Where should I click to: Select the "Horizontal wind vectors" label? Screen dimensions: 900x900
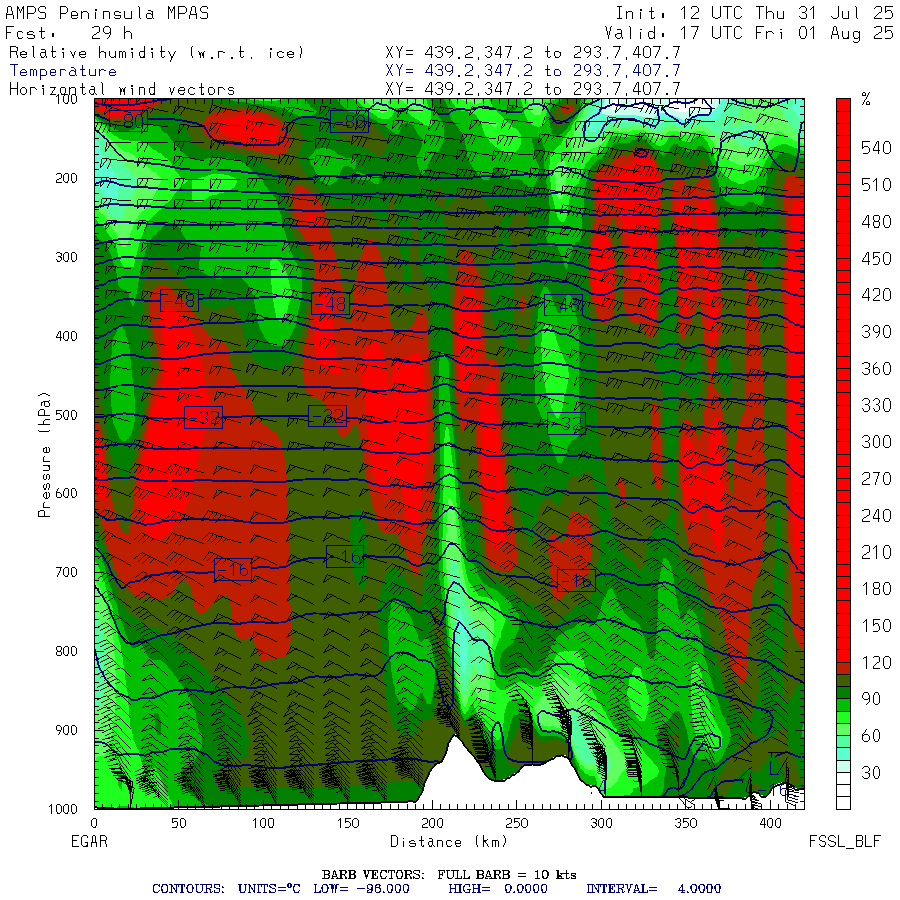122,89
